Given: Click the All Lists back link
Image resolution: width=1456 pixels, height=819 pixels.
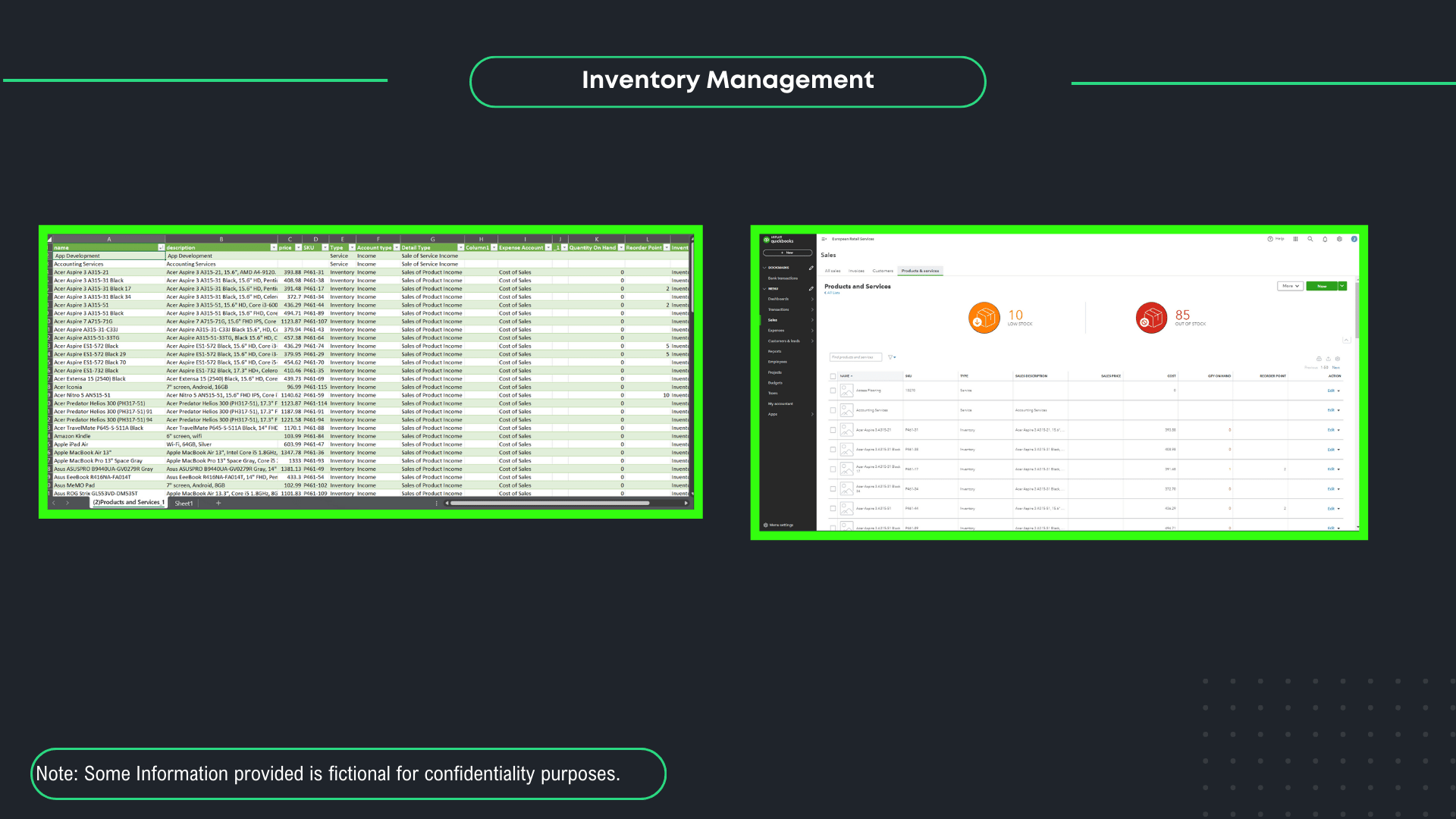Looking at the screenshot, I should click(x=833, y=293).
